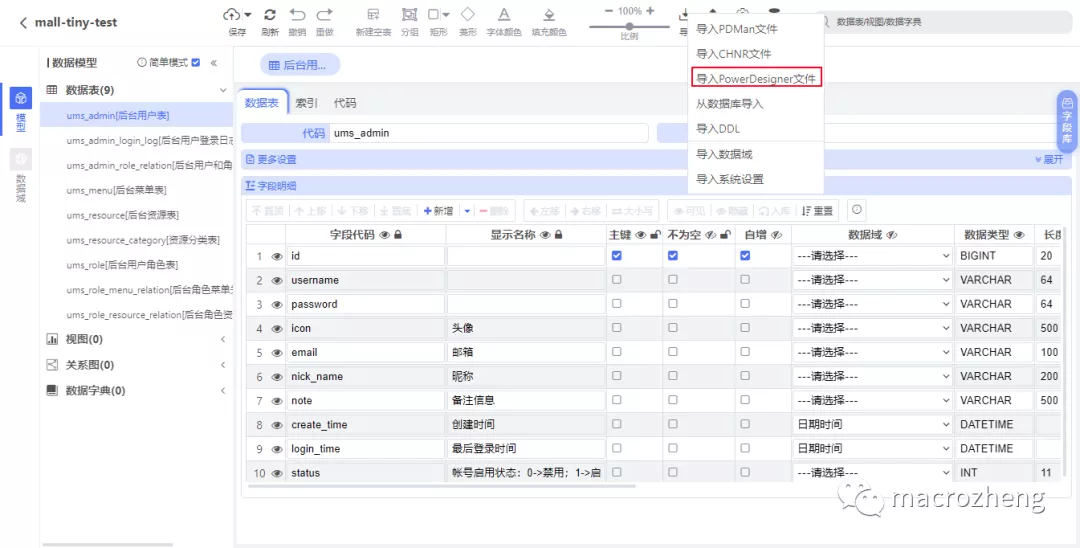
Task: Click the 重置 reset button
Action: pos(817,211)
